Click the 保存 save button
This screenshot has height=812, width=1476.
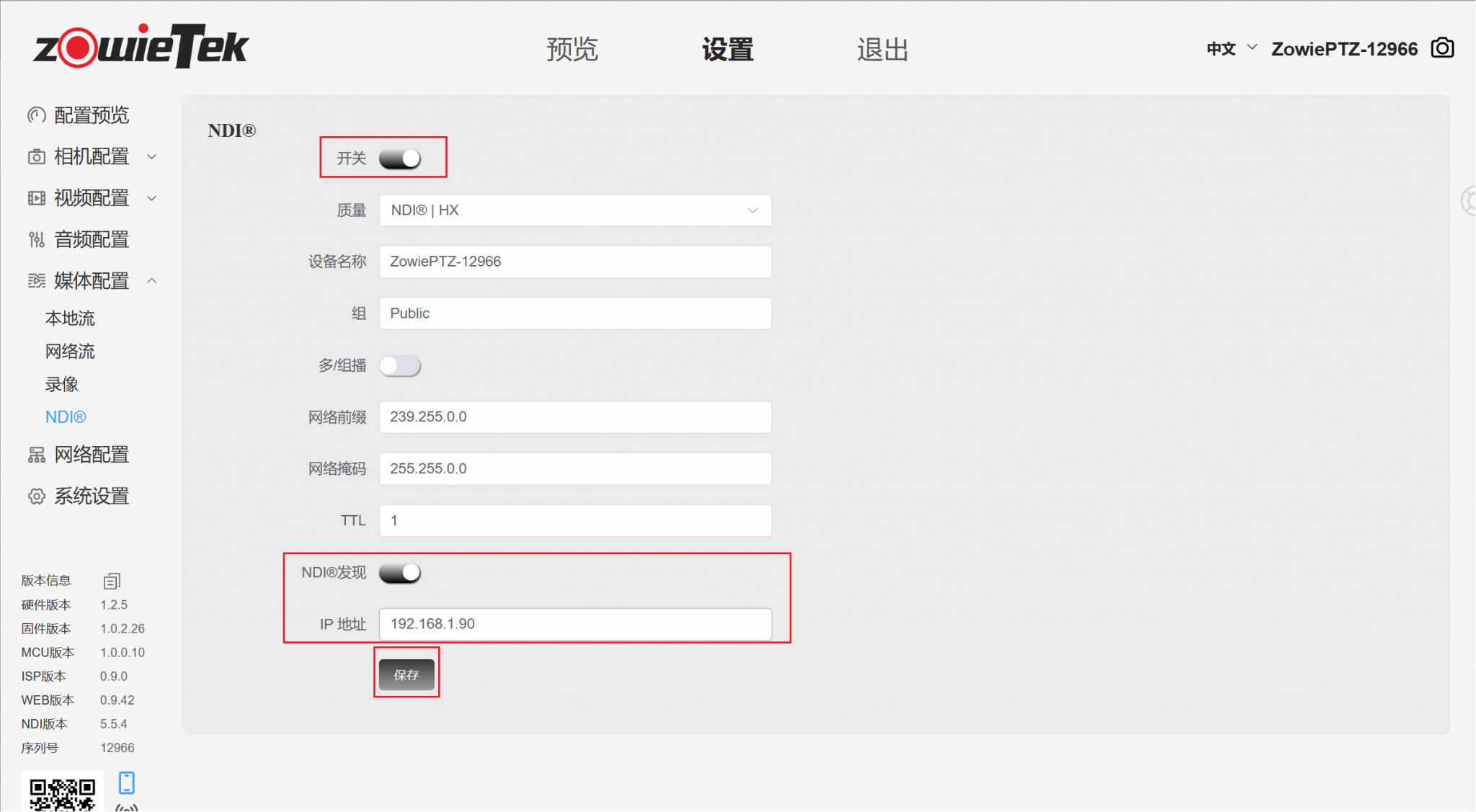click(406, 674)
